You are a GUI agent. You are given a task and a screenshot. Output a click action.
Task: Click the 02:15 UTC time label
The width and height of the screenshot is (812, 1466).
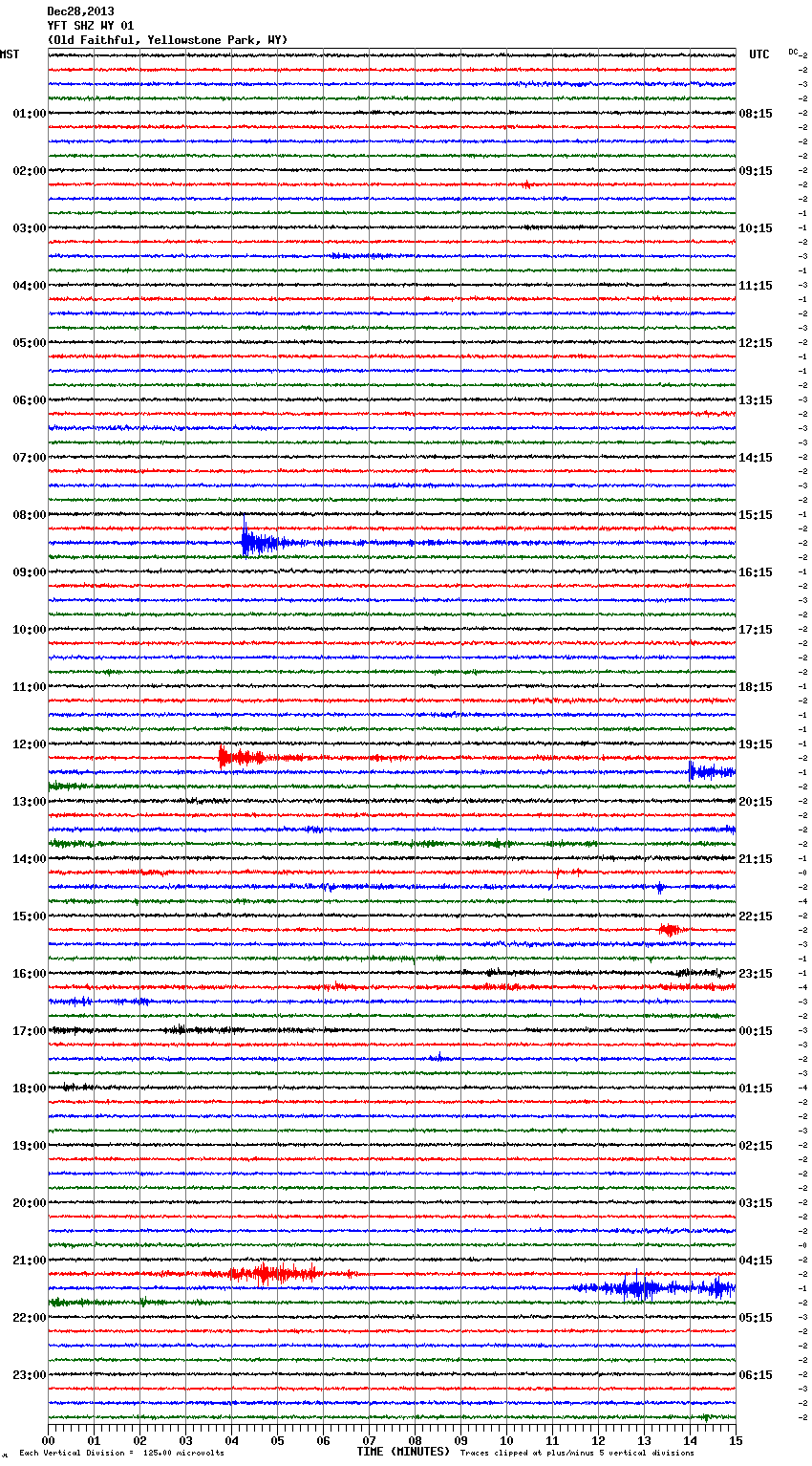click(x=756, y=1146)
